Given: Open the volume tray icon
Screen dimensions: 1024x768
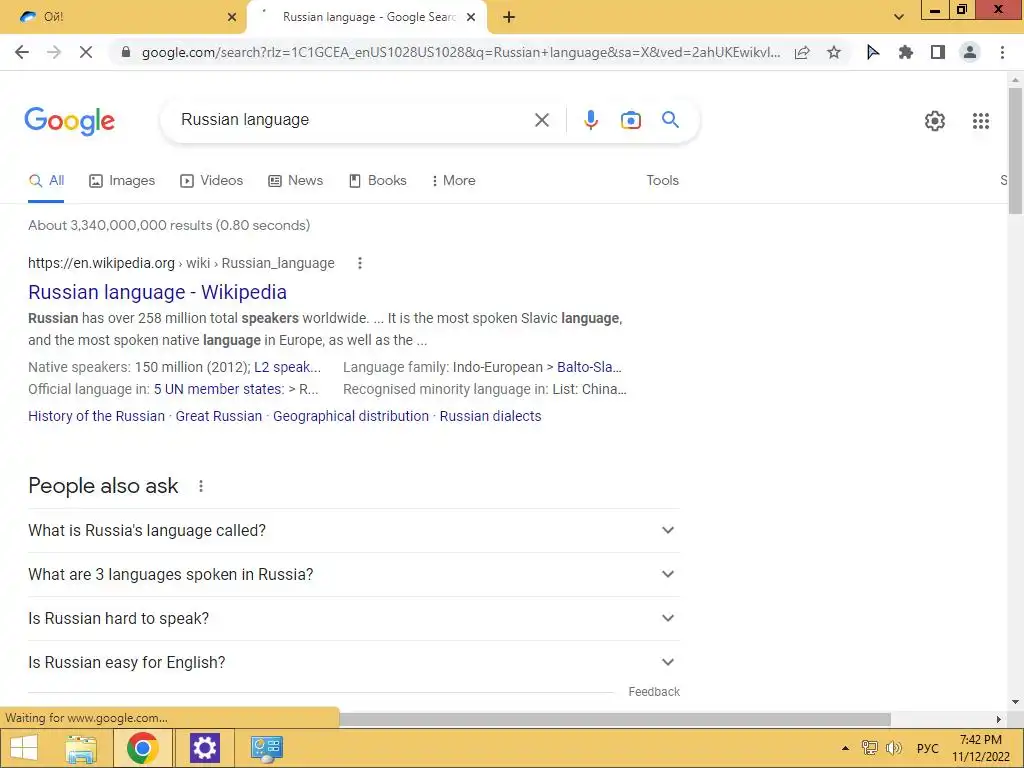Looking at the screenshot, I should (893, 748).
